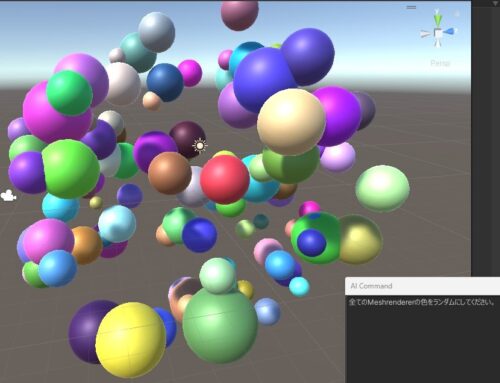The height and width of the screenshot is (383, 500).
Task: Select the directional light sun gizmo
Action: 200,146
